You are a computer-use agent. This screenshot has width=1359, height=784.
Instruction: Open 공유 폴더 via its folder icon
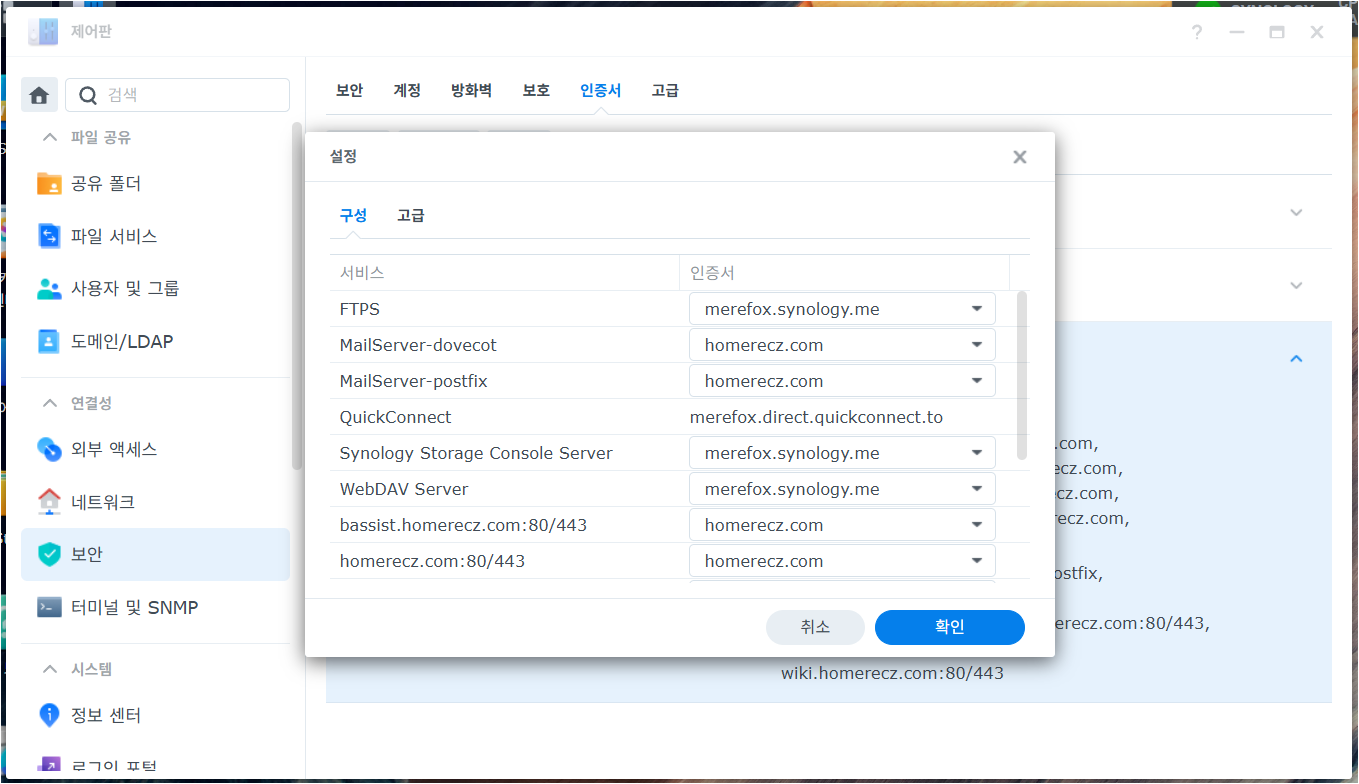pos(49,184)
